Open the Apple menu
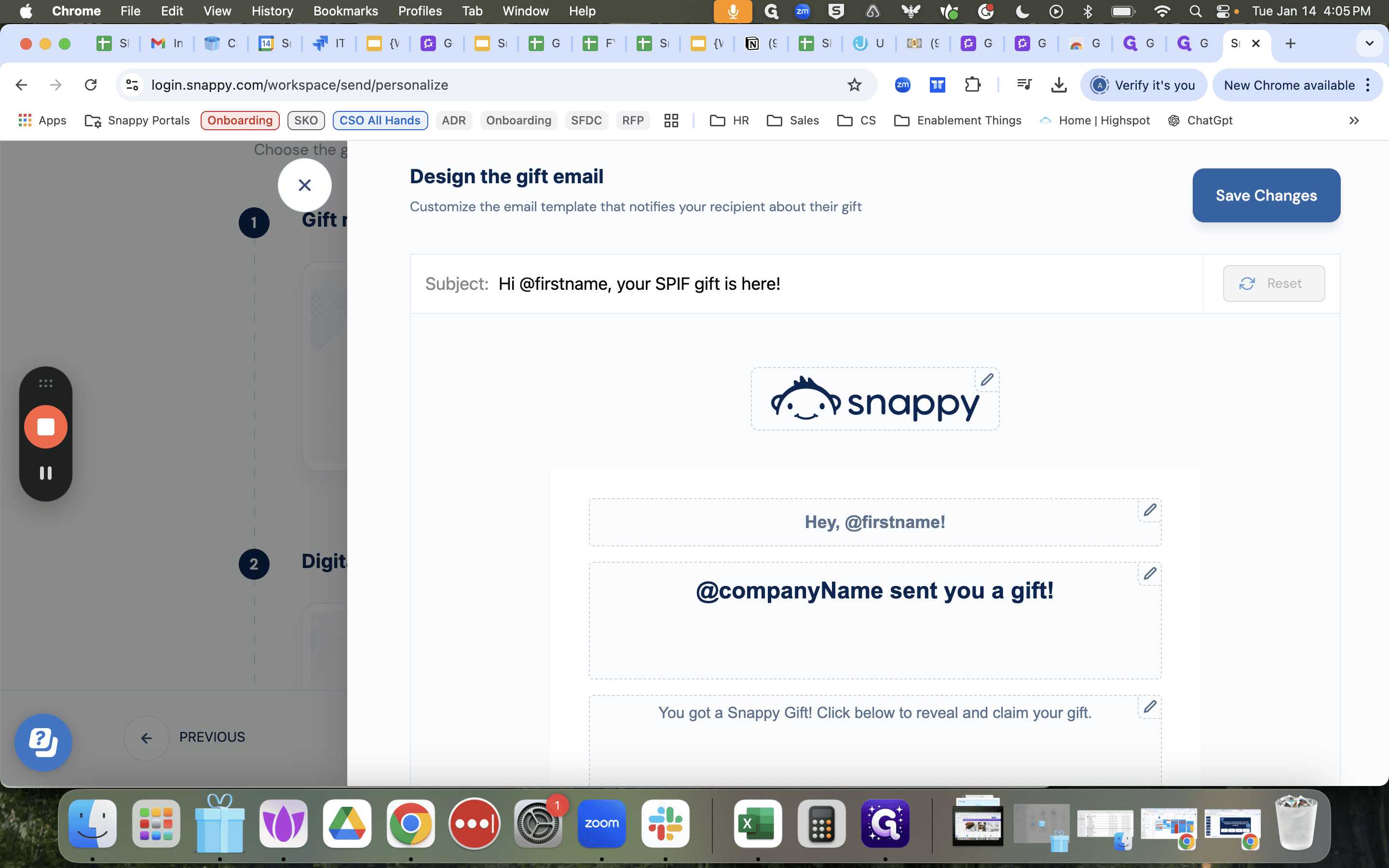 point(26,11)
